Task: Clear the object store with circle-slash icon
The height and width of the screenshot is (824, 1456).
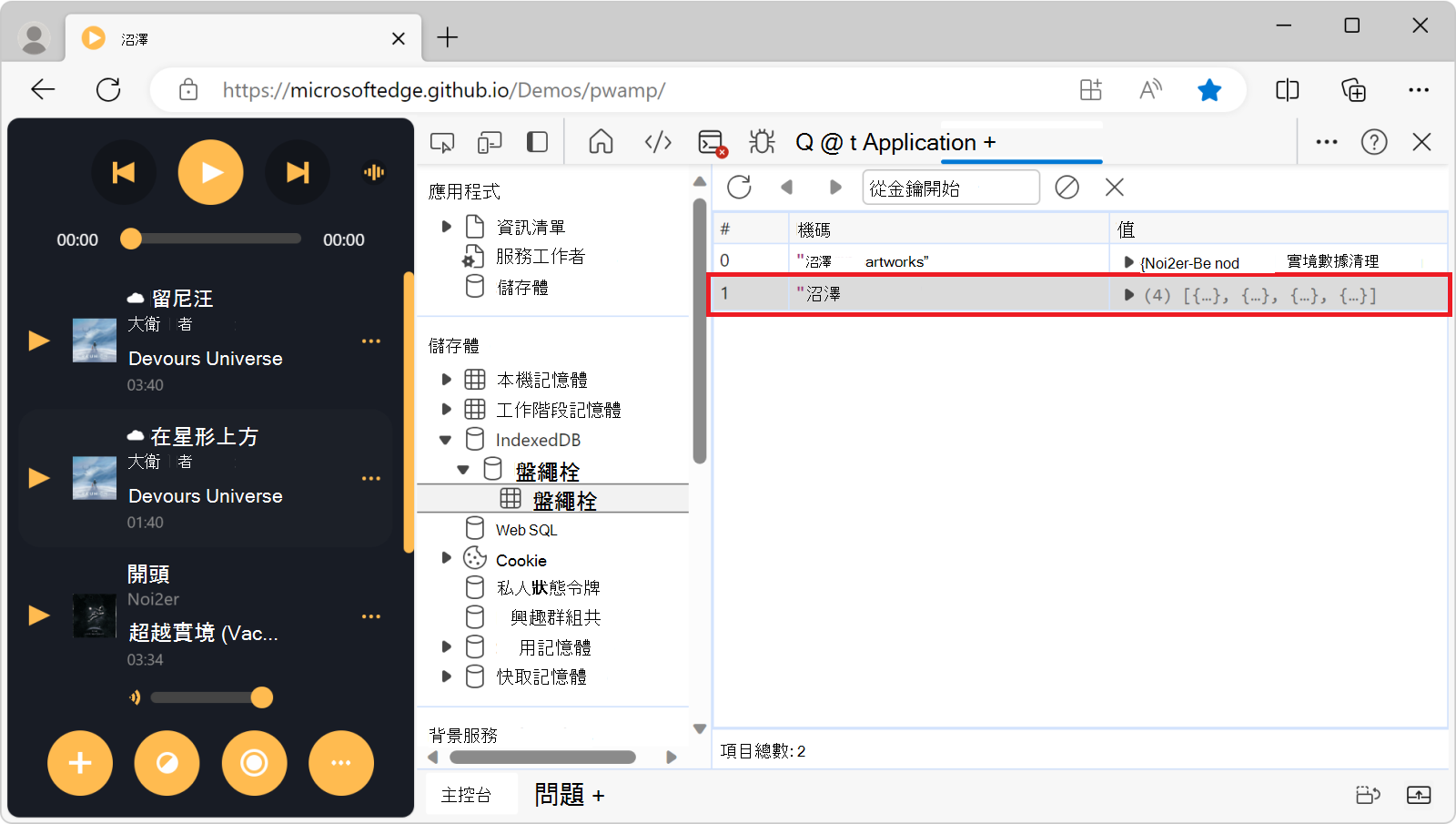Action: (1067, 188)
